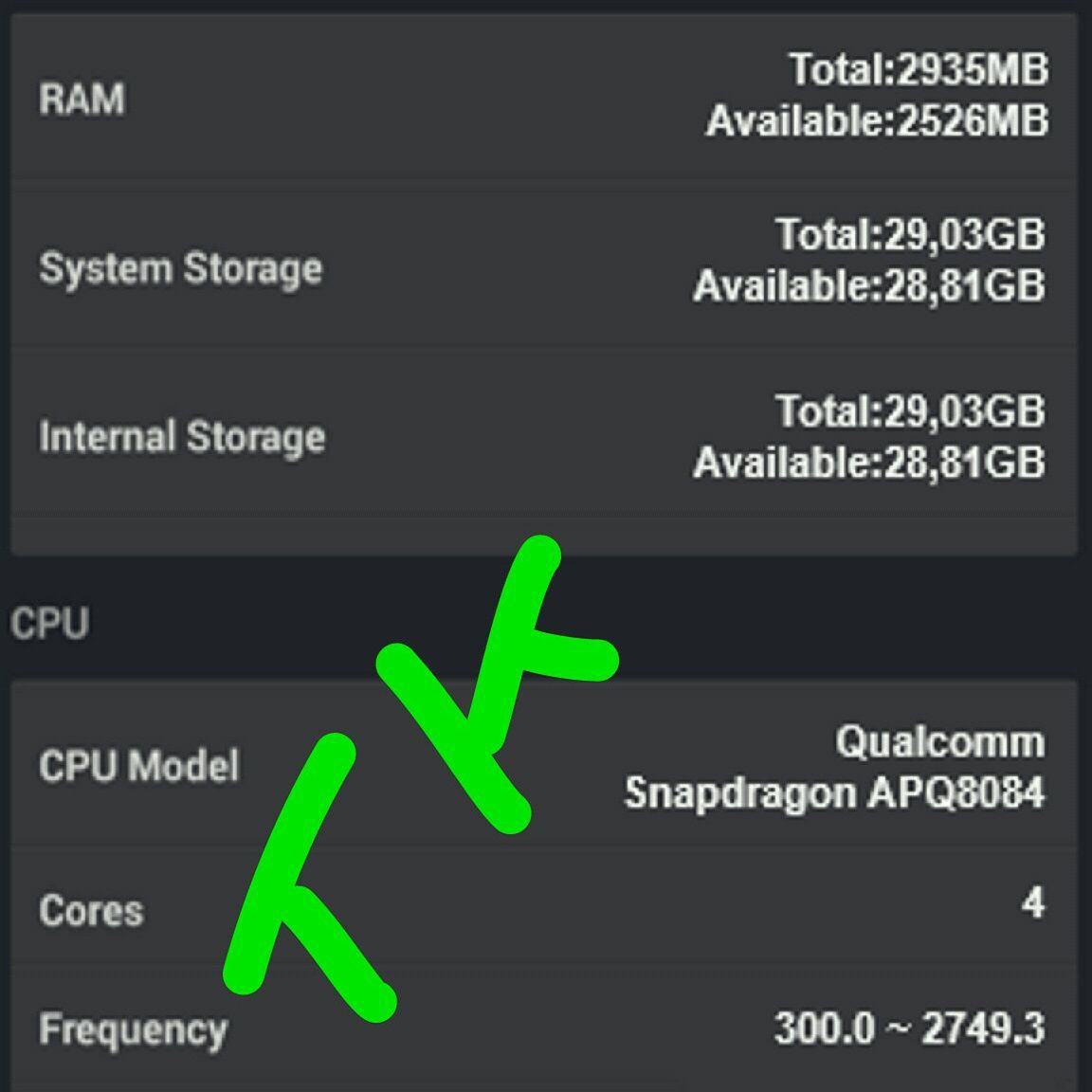Image resolution: width=1092 pixels, height=1092 pixels.
Task: Tap the Available:2526MB RAM value
Action: (x=877, y=121)
